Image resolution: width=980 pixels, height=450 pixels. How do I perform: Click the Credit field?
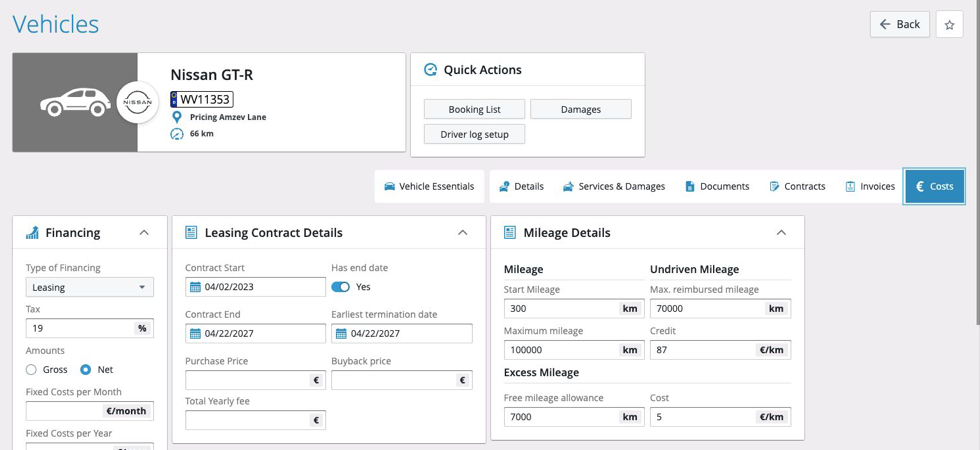click(721, 349)
